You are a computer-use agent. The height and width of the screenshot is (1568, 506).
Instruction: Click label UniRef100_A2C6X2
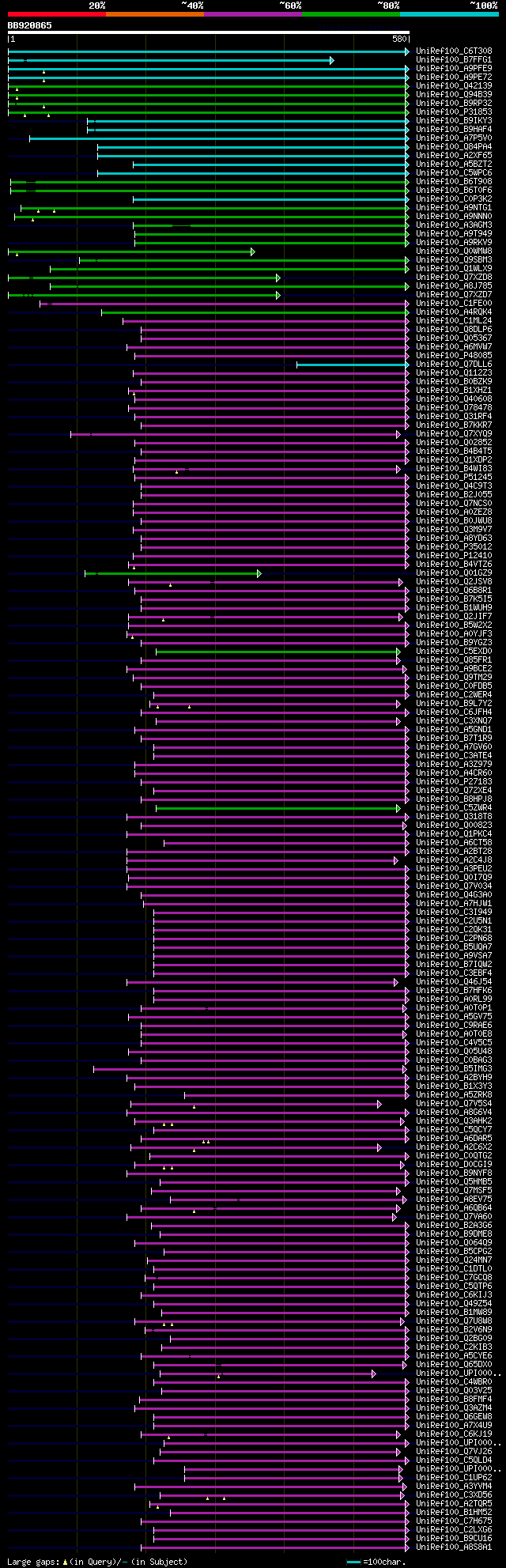point(454,1147)
